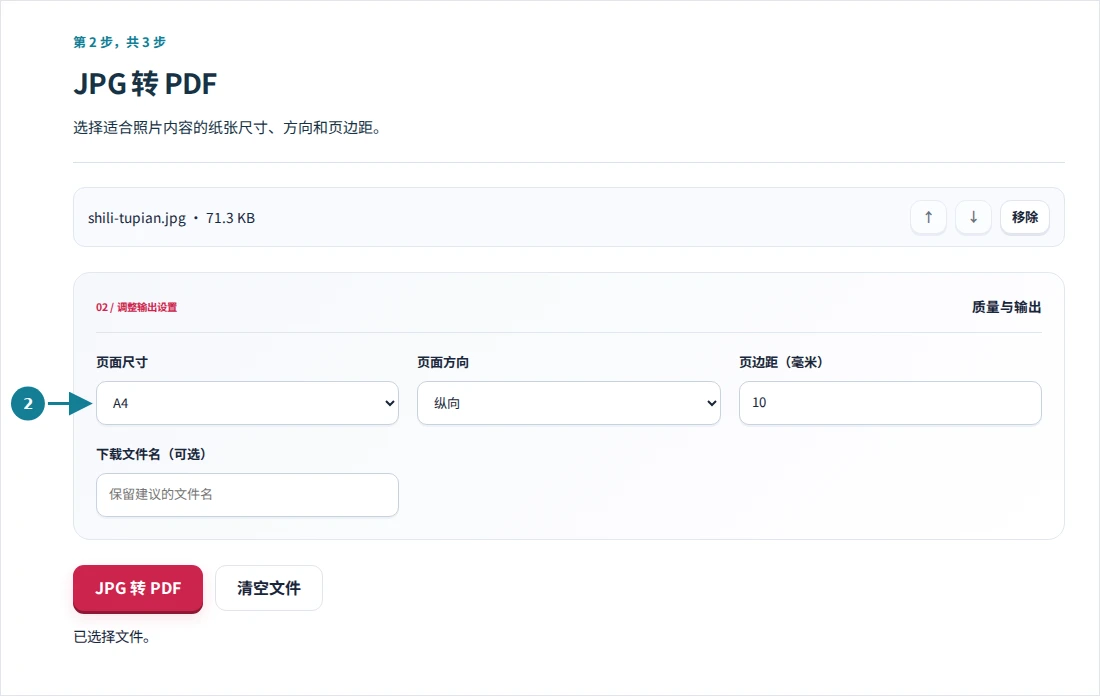Image resolution: width=1100 pixels, height=696 pixels.
Task: Select the 质量与输出 label
Action: pyautogui.click(x=1006, y=307)
